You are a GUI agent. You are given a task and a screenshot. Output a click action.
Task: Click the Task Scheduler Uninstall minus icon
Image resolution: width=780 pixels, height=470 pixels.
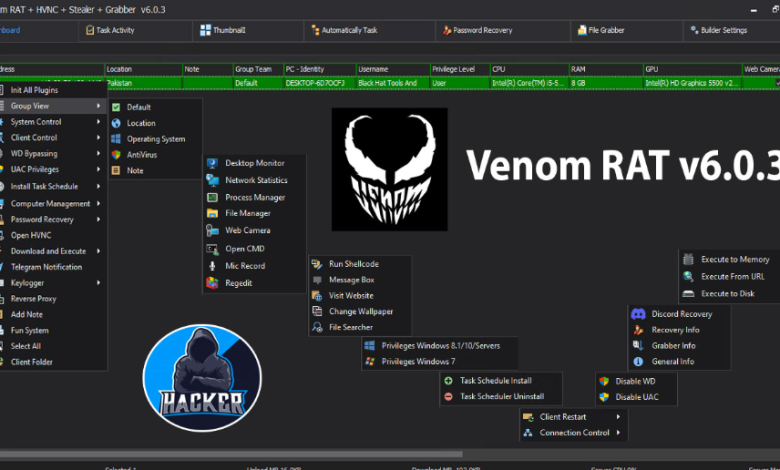(x=448, y=396)
